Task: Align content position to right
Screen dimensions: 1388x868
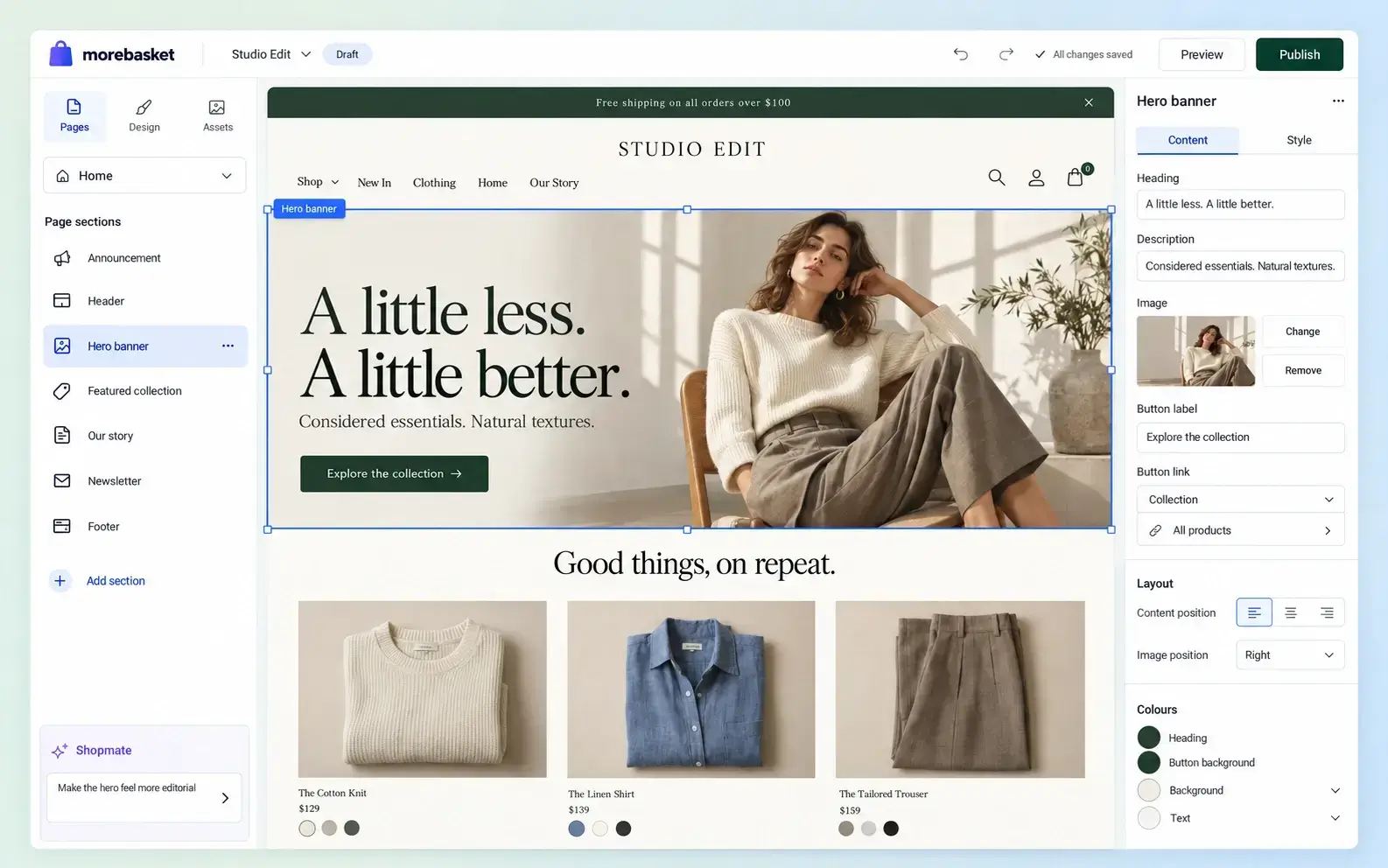Action: click(1327, 612)
